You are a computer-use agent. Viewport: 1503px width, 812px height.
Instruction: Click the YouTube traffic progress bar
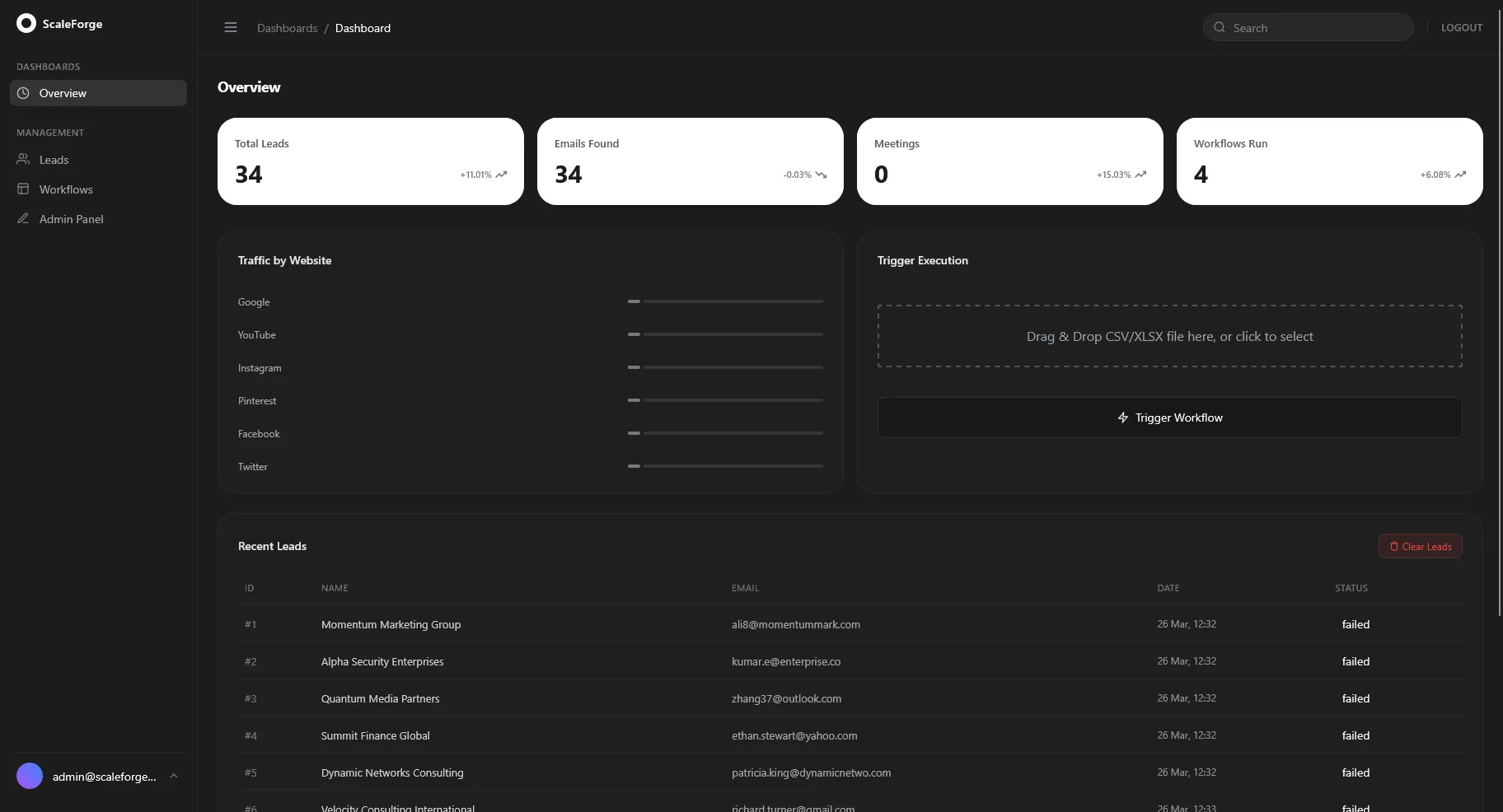click(x=725, y=334)
